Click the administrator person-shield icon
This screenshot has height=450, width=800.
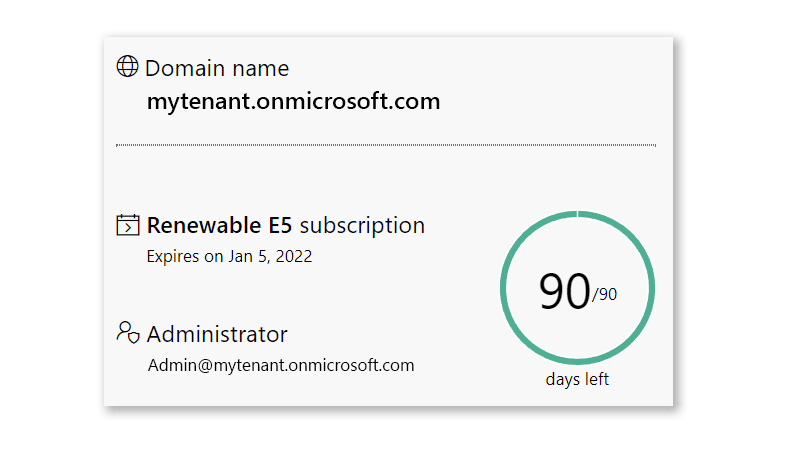[127, 332]
